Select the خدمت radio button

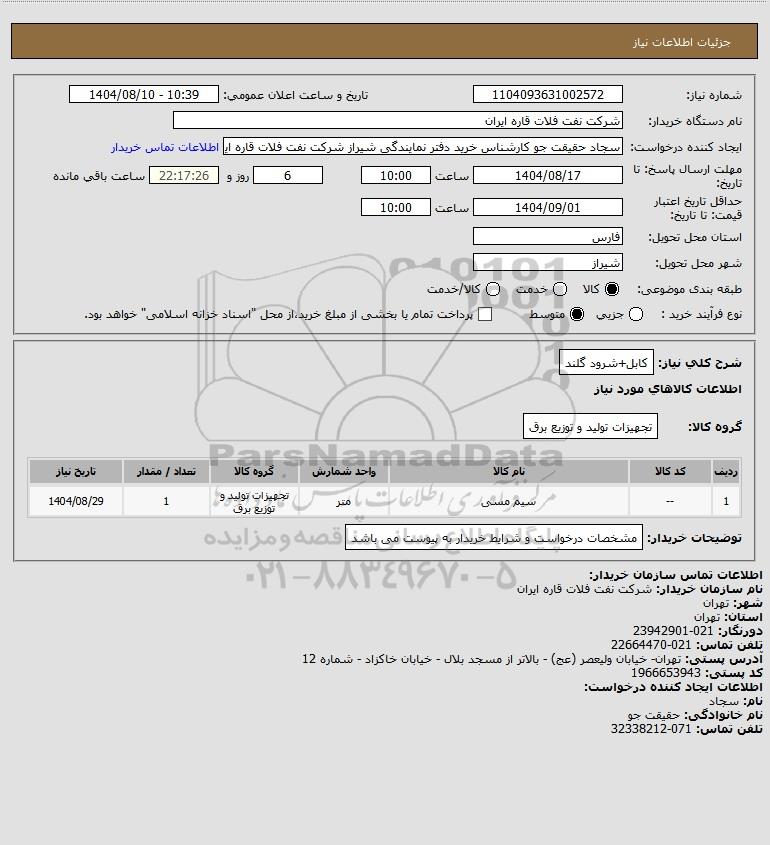[560, 289]
